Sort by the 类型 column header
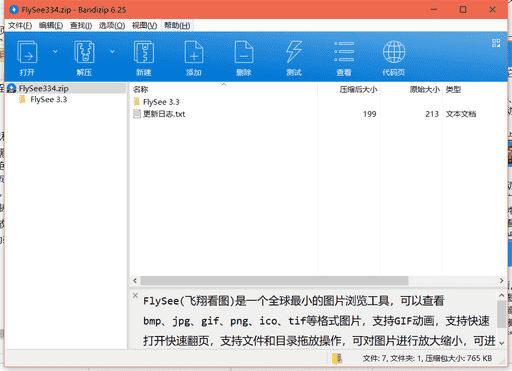Image resolution: width=512 pixels, height=371 pixels. [454, 89]
